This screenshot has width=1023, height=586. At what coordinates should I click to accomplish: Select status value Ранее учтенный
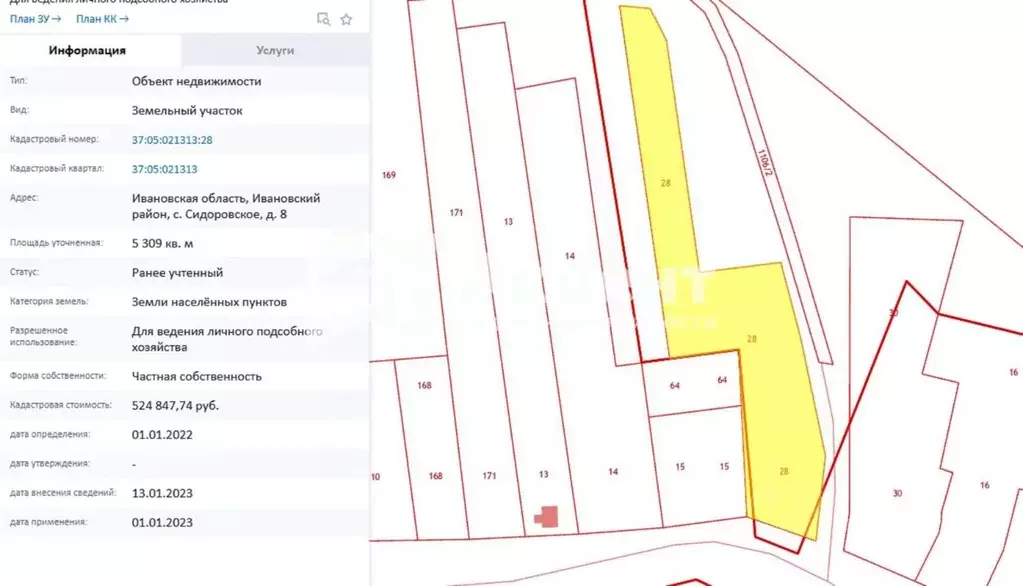click(177, 273)
